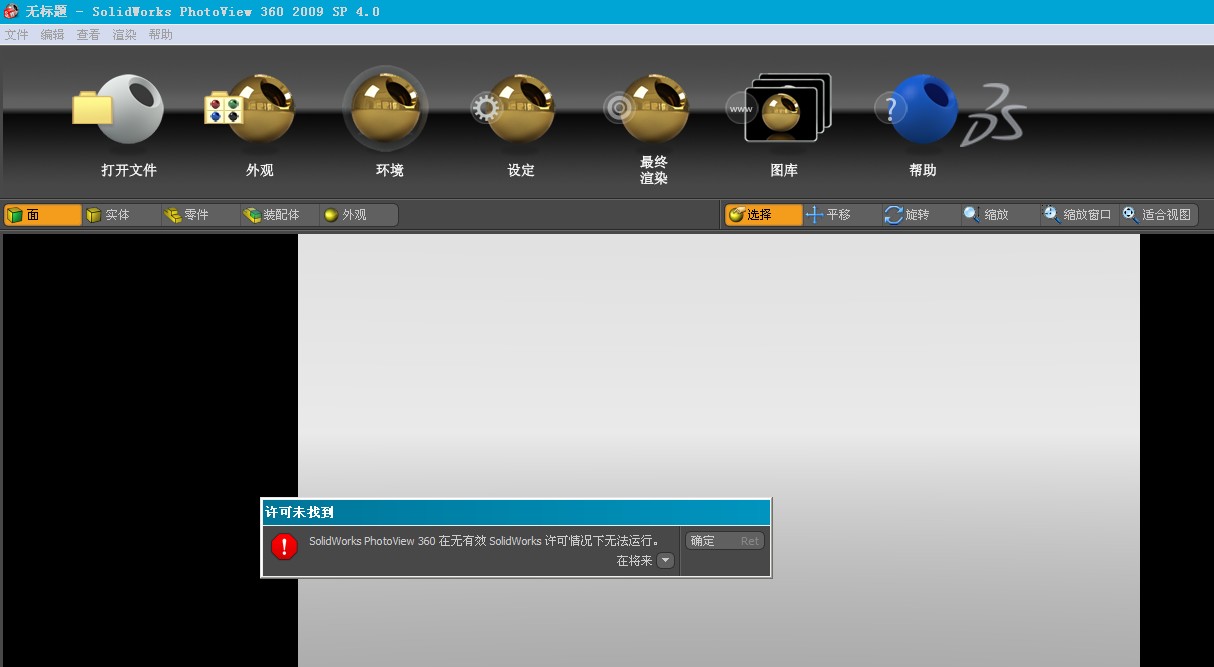The image size is (1214, 667).
Task: Click PhotoView 360 app icon in title bar
Action: 12,12
